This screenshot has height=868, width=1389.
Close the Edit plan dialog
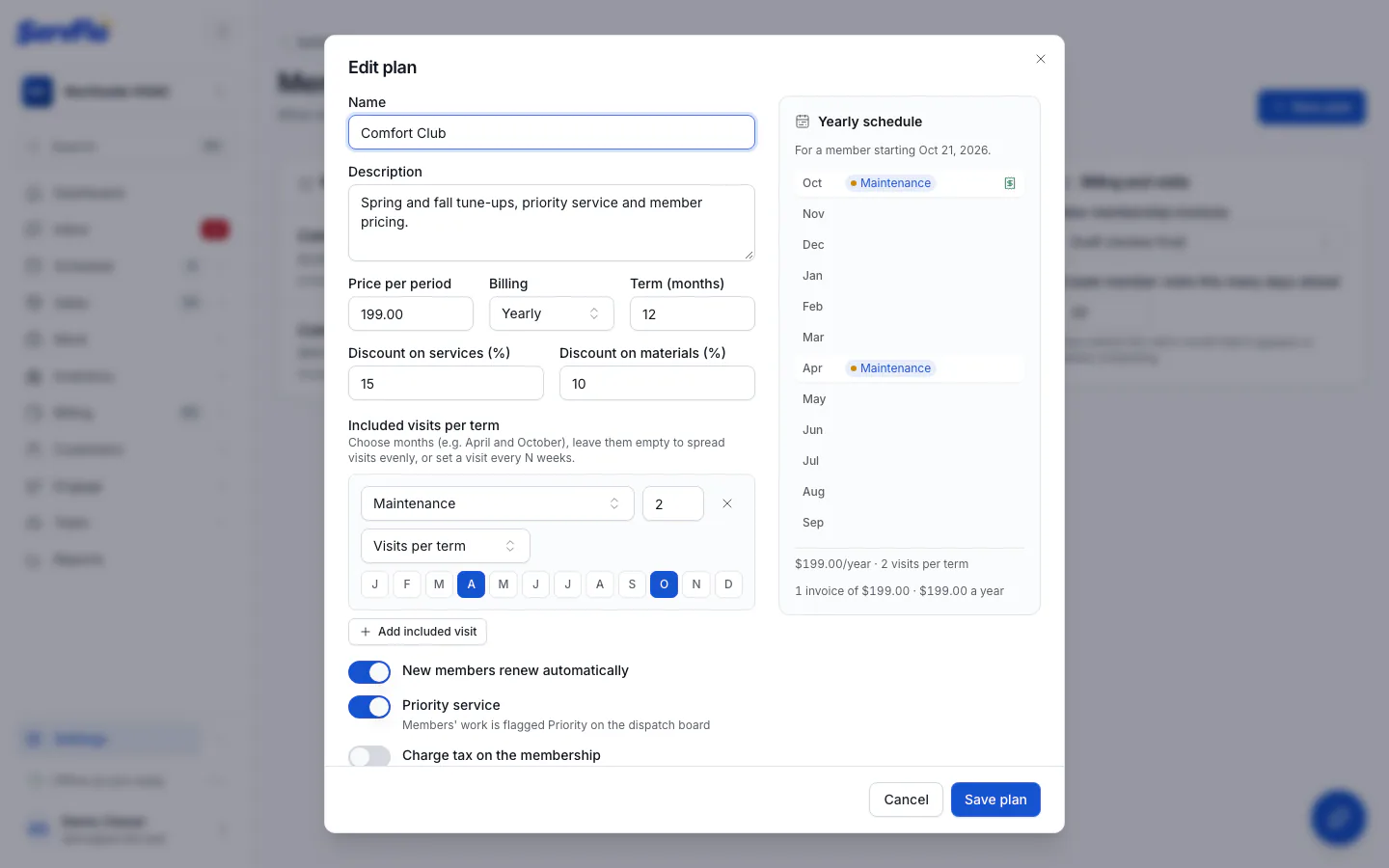coord(1041,59)
